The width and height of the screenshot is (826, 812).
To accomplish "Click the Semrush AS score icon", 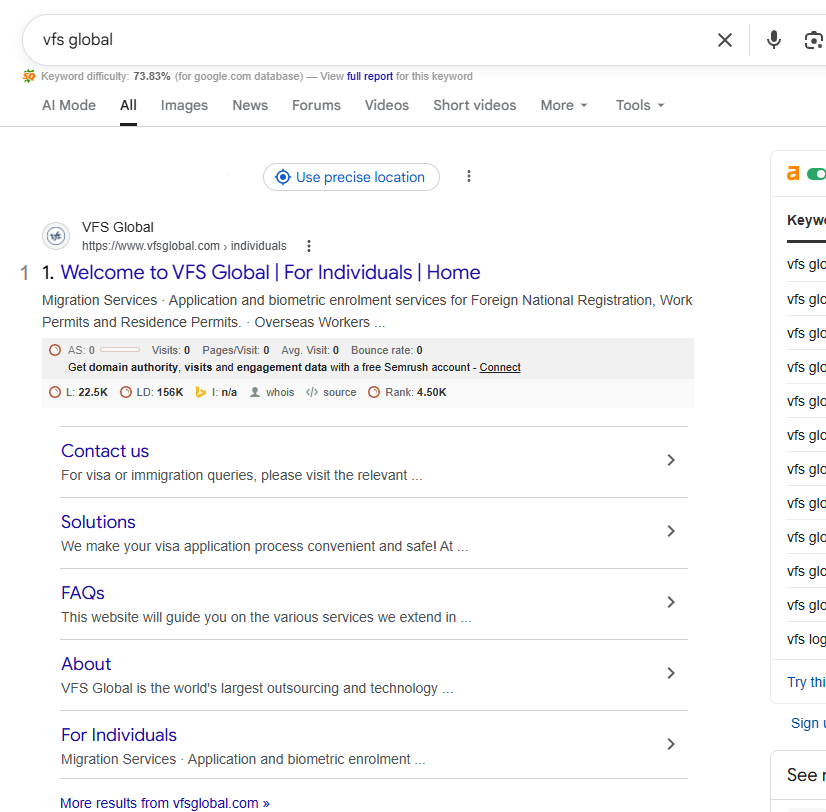I will point(55,350).
